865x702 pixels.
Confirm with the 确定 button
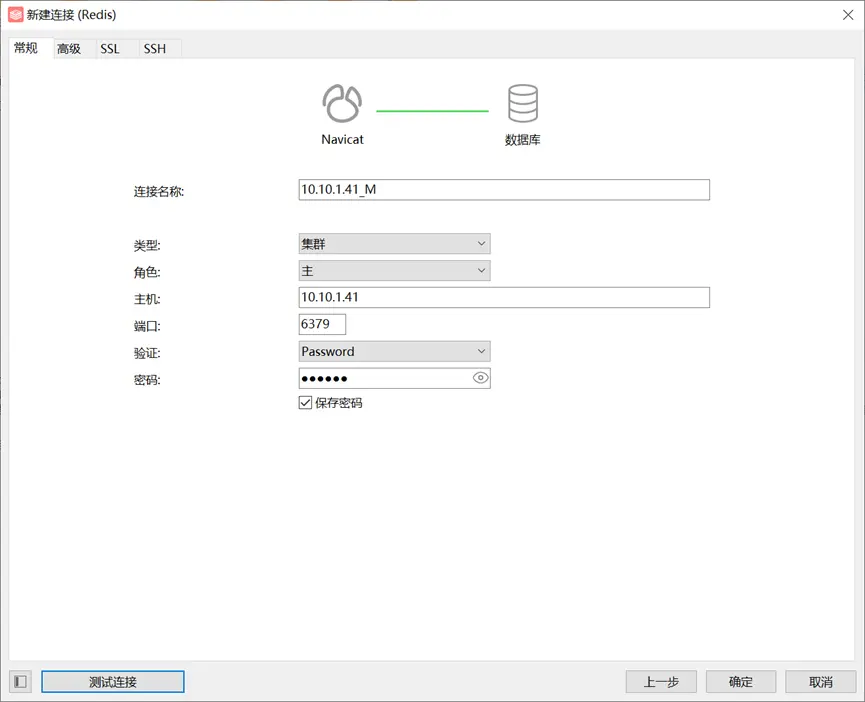(x=741, y=682)
